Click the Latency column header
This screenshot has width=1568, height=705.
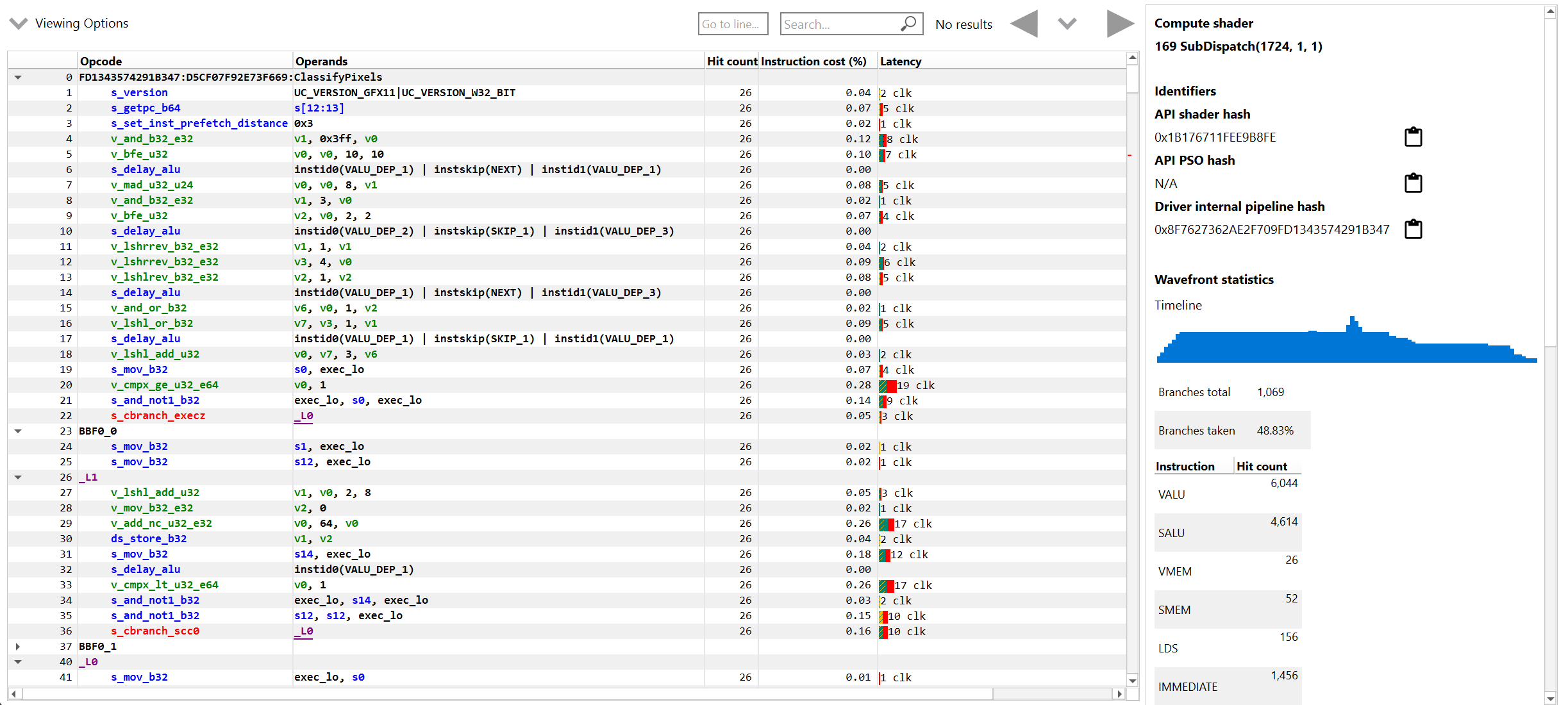pyautogui.click(x=900, y=62)
